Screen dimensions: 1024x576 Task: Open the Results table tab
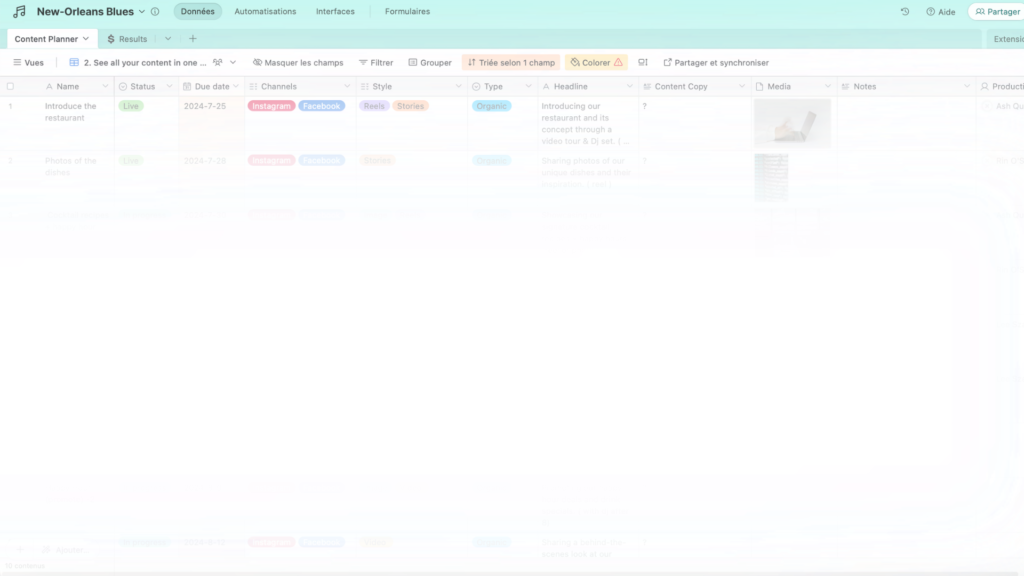[127, 39]
